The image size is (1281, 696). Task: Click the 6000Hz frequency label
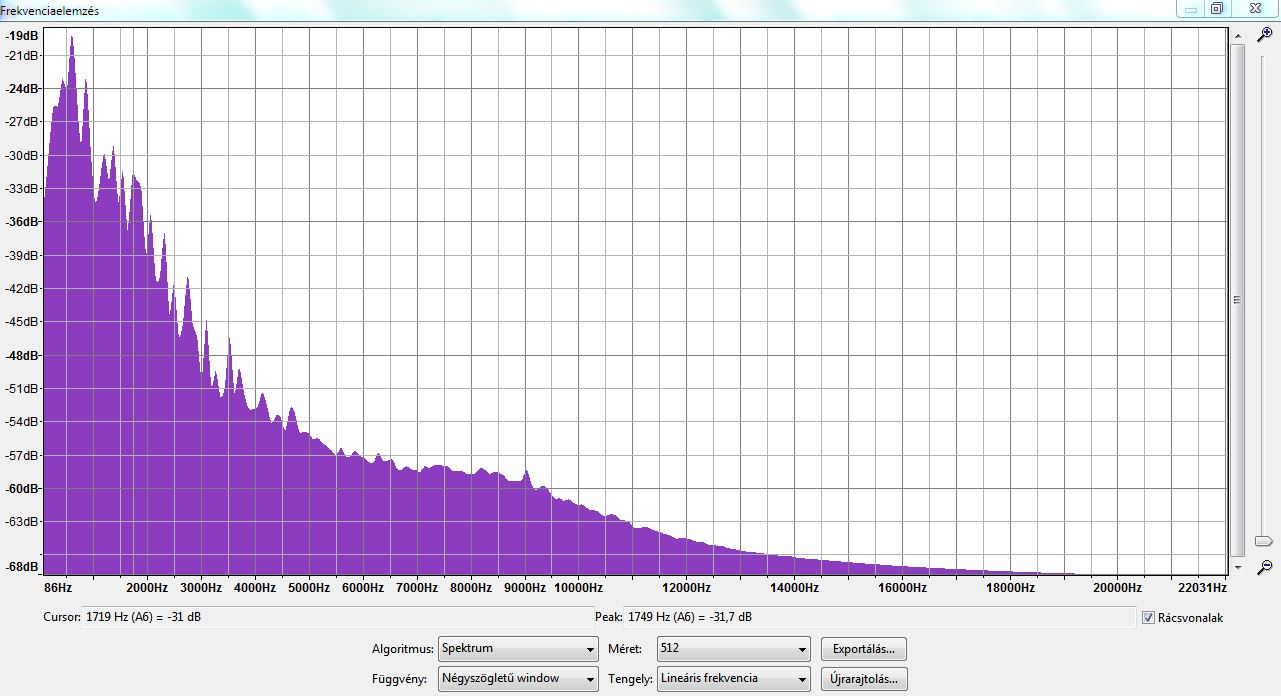363,588
